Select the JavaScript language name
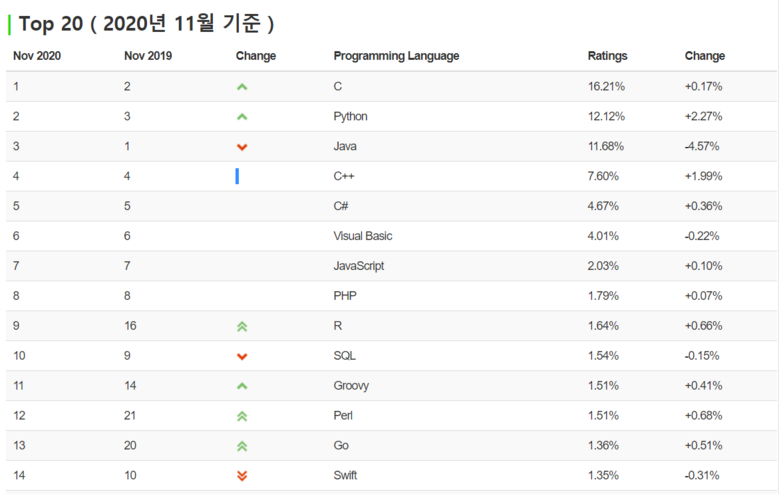Image resolution: width=779 pixels, height=494 pixels. [x=359, y=266]
